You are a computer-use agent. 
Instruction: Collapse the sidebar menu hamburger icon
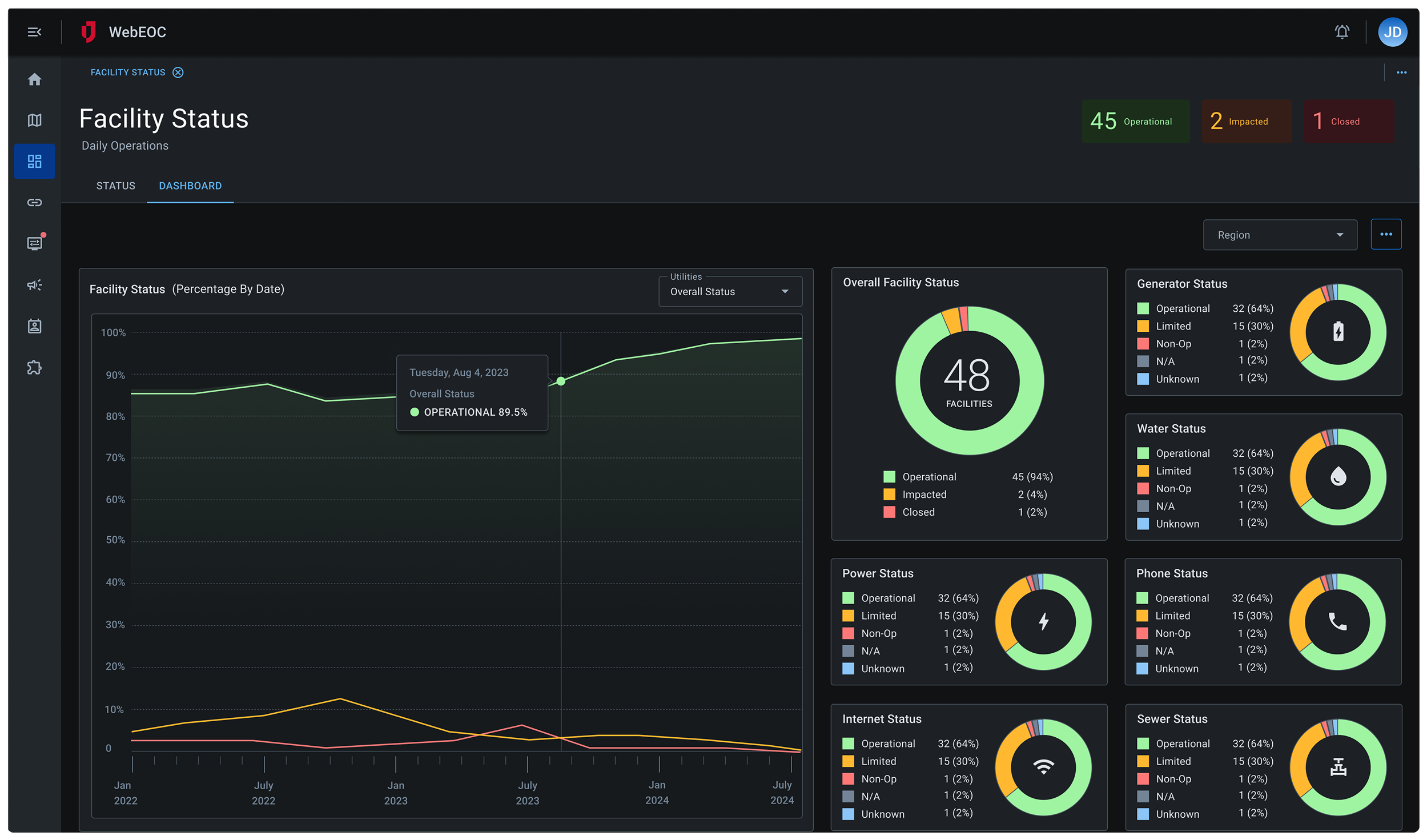[x=34, y=32]
